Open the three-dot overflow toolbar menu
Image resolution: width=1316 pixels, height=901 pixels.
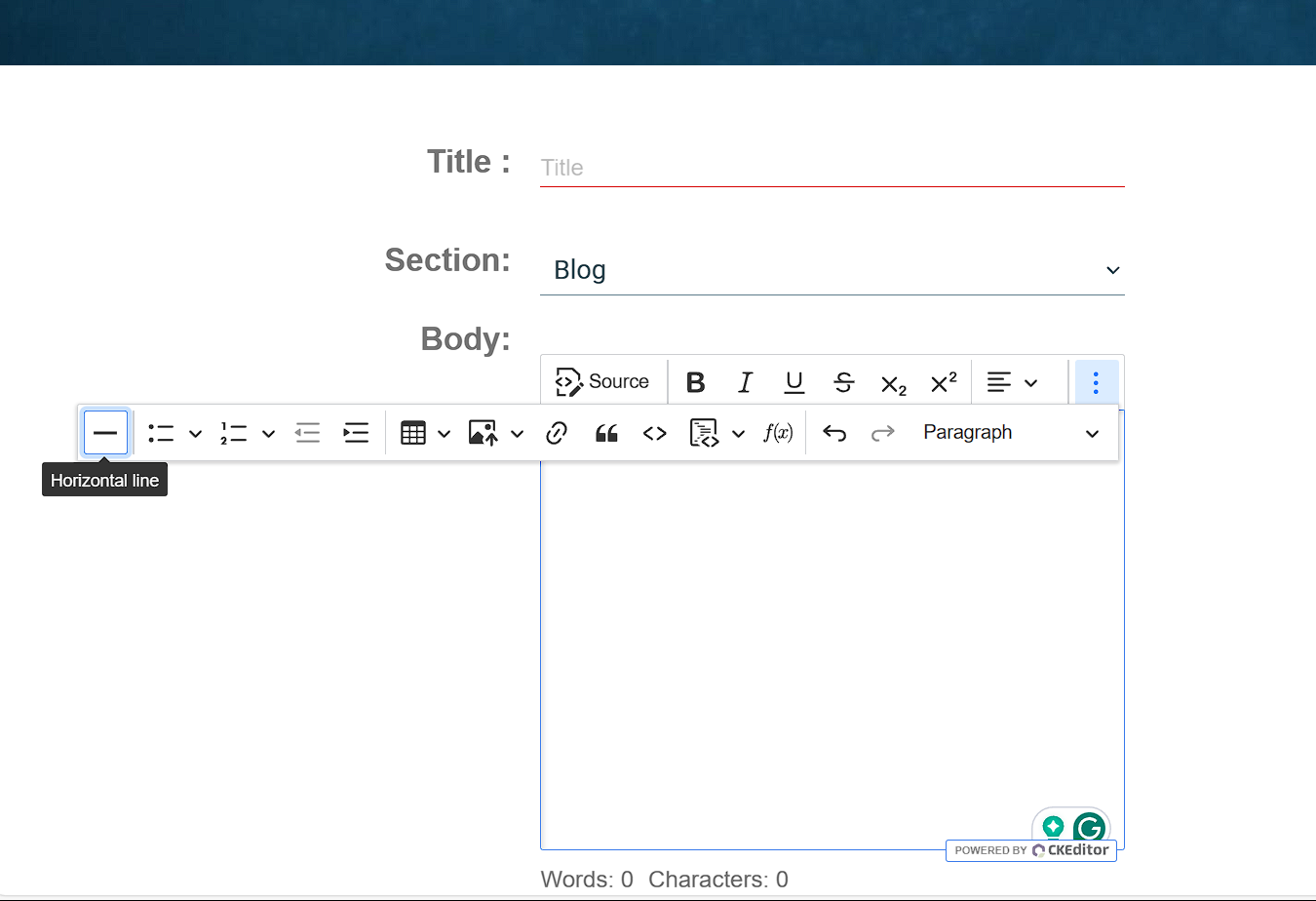point(1096,381)
